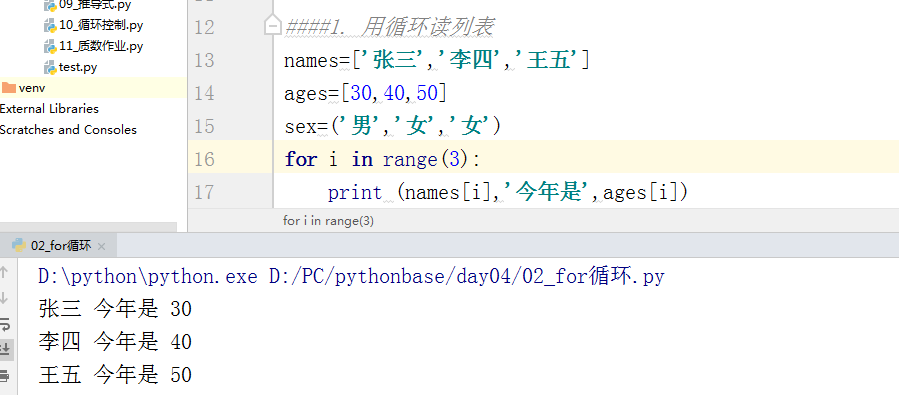
Task: Toggle soft-wrap in the run console
Action: point(5,324)
